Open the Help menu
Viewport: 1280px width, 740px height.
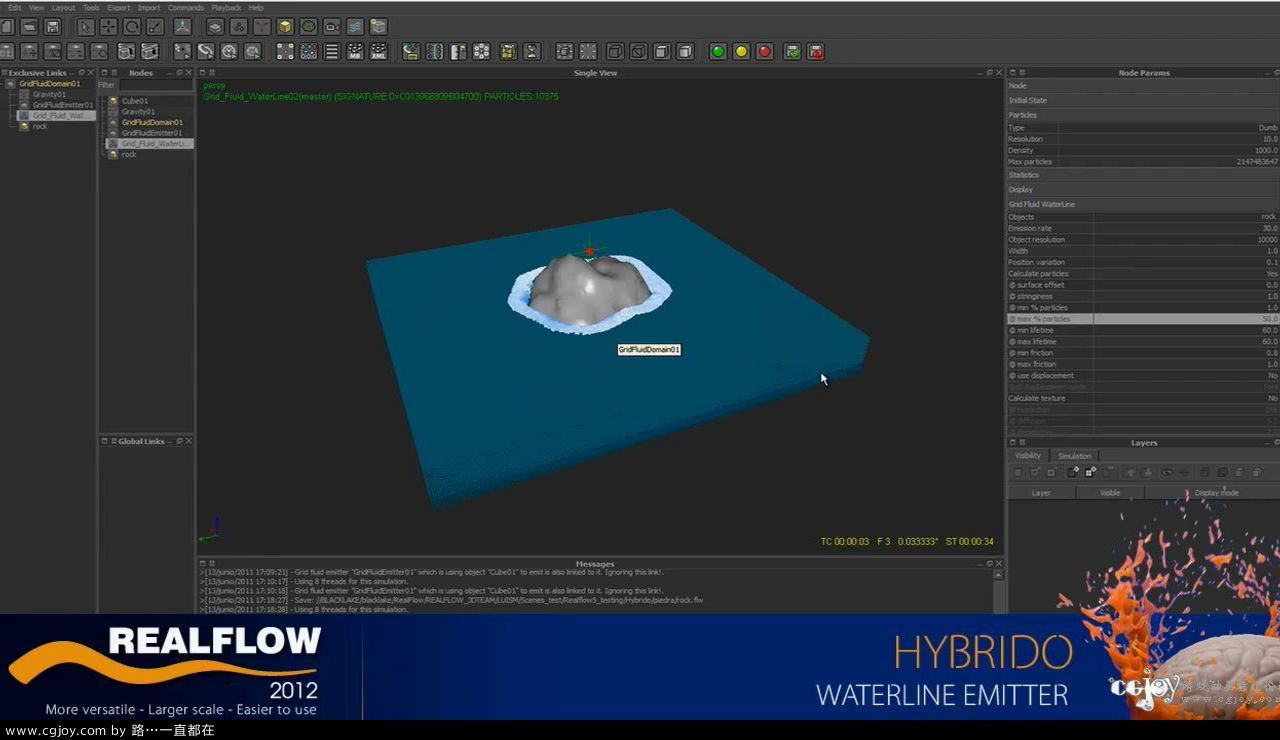(x=256, y=7)
